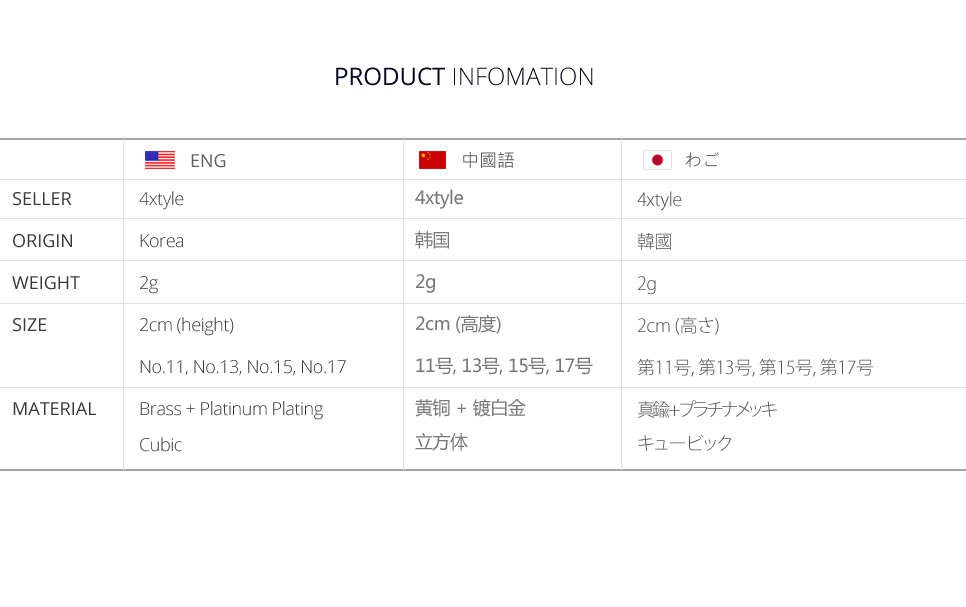Click the 2cm (高度) size text
Image resolution: width=966 pixels, height=607 pixels.
click(458, 324)
